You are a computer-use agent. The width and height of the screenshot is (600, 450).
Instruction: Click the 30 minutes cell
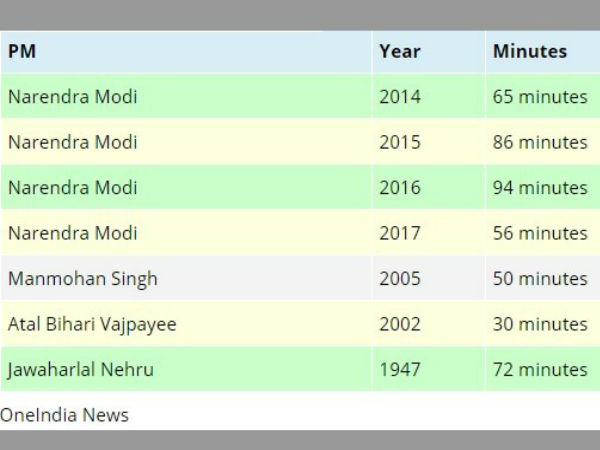click(540, 324)
